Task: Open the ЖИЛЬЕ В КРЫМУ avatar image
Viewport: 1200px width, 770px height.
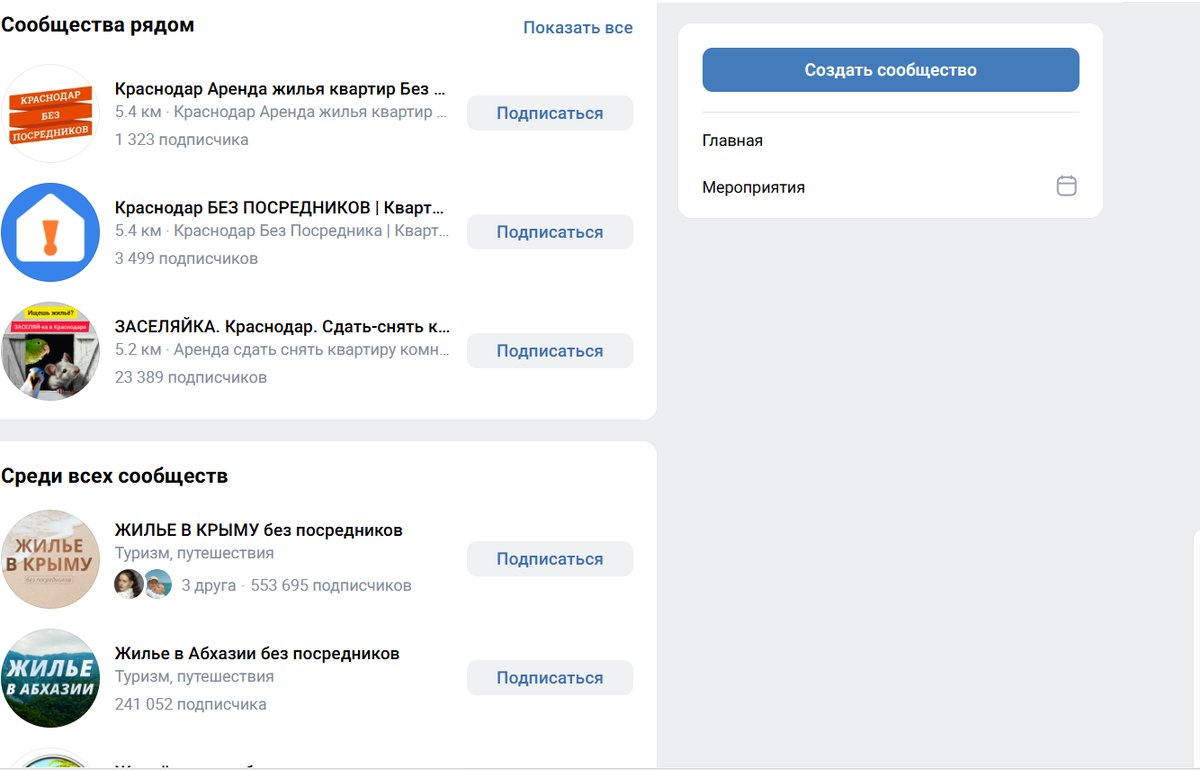Action: pos(50,559)
